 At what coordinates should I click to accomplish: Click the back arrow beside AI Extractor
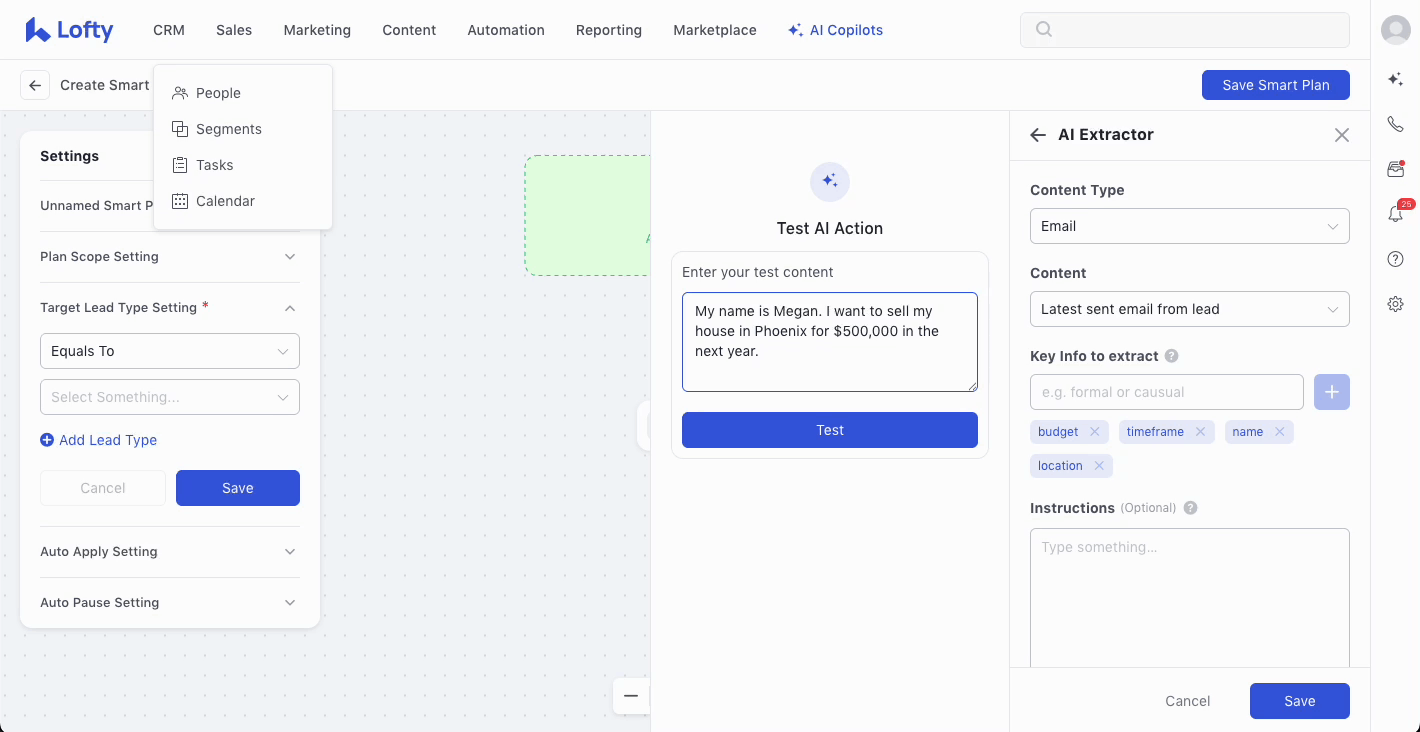click(1038, 135)
